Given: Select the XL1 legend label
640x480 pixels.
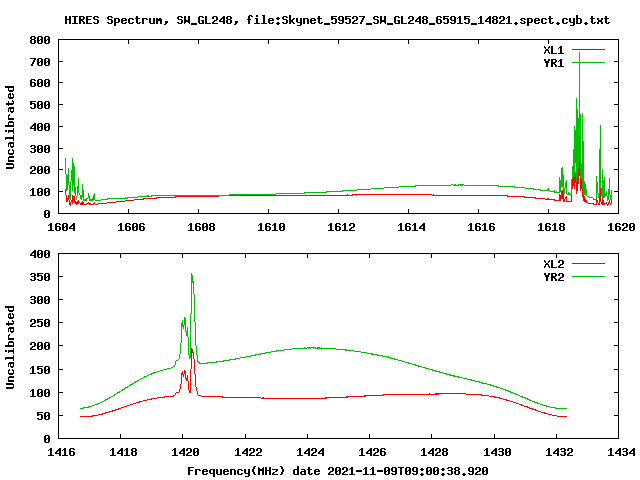Looking at the screenshot, I should [553, 50].
